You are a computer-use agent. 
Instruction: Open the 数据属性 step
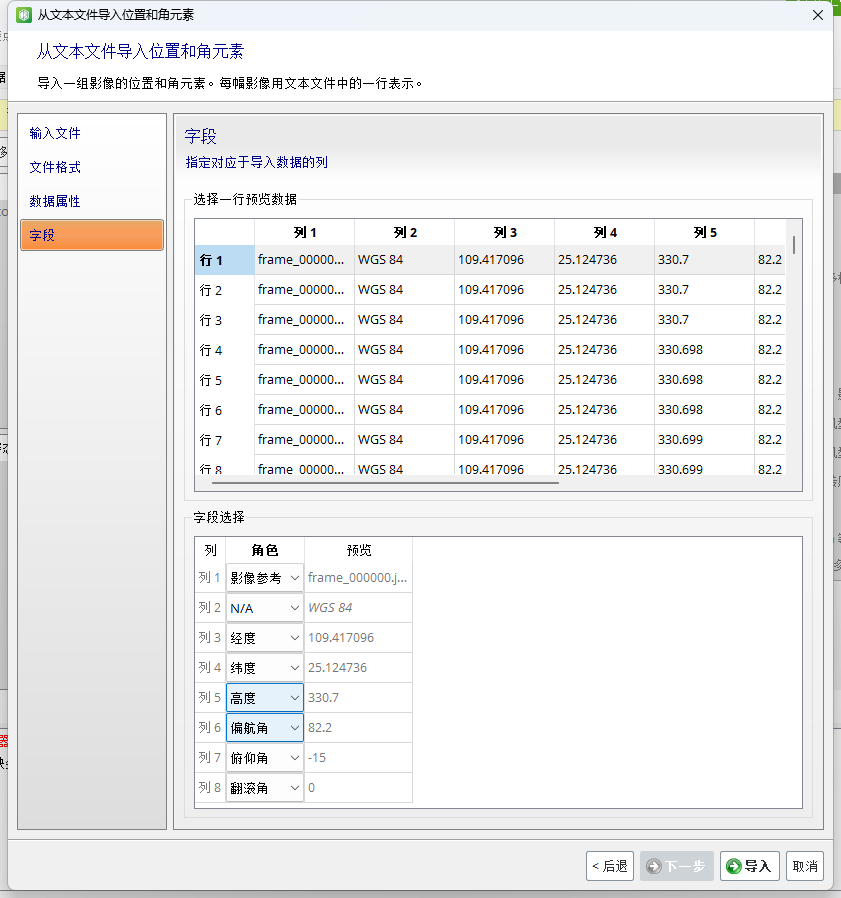click(x=53, y=201)
